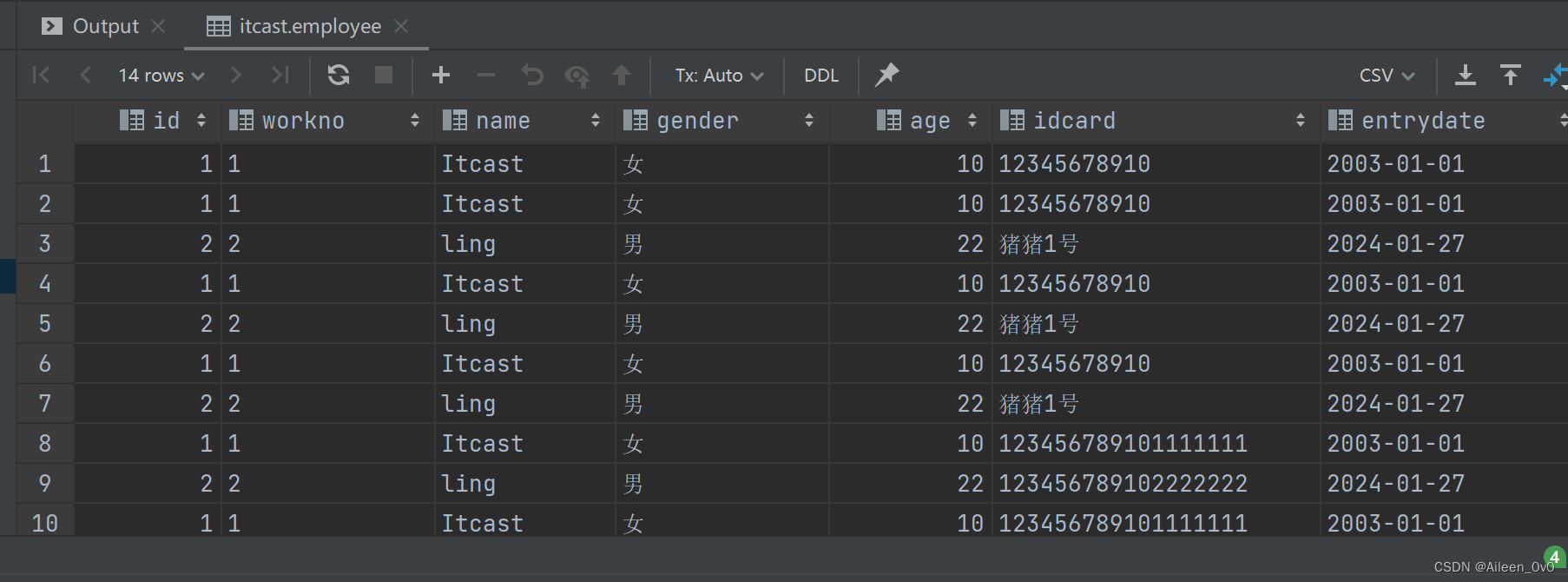The width and height of the screenshot is (1568, 582).
Task: Click the Add Row plus icon
Action: 441,76
